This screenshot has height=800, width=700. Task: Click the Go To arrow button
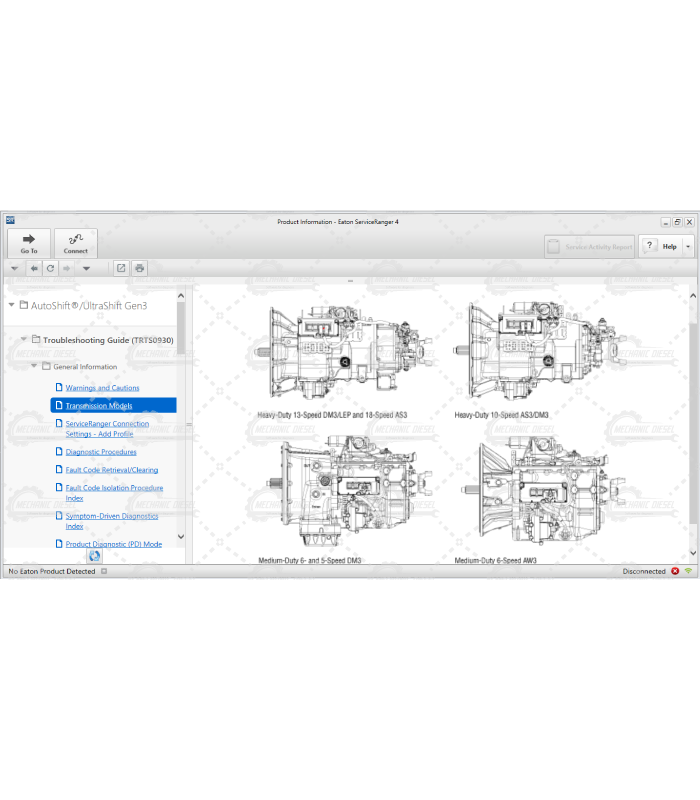(29, 243)
